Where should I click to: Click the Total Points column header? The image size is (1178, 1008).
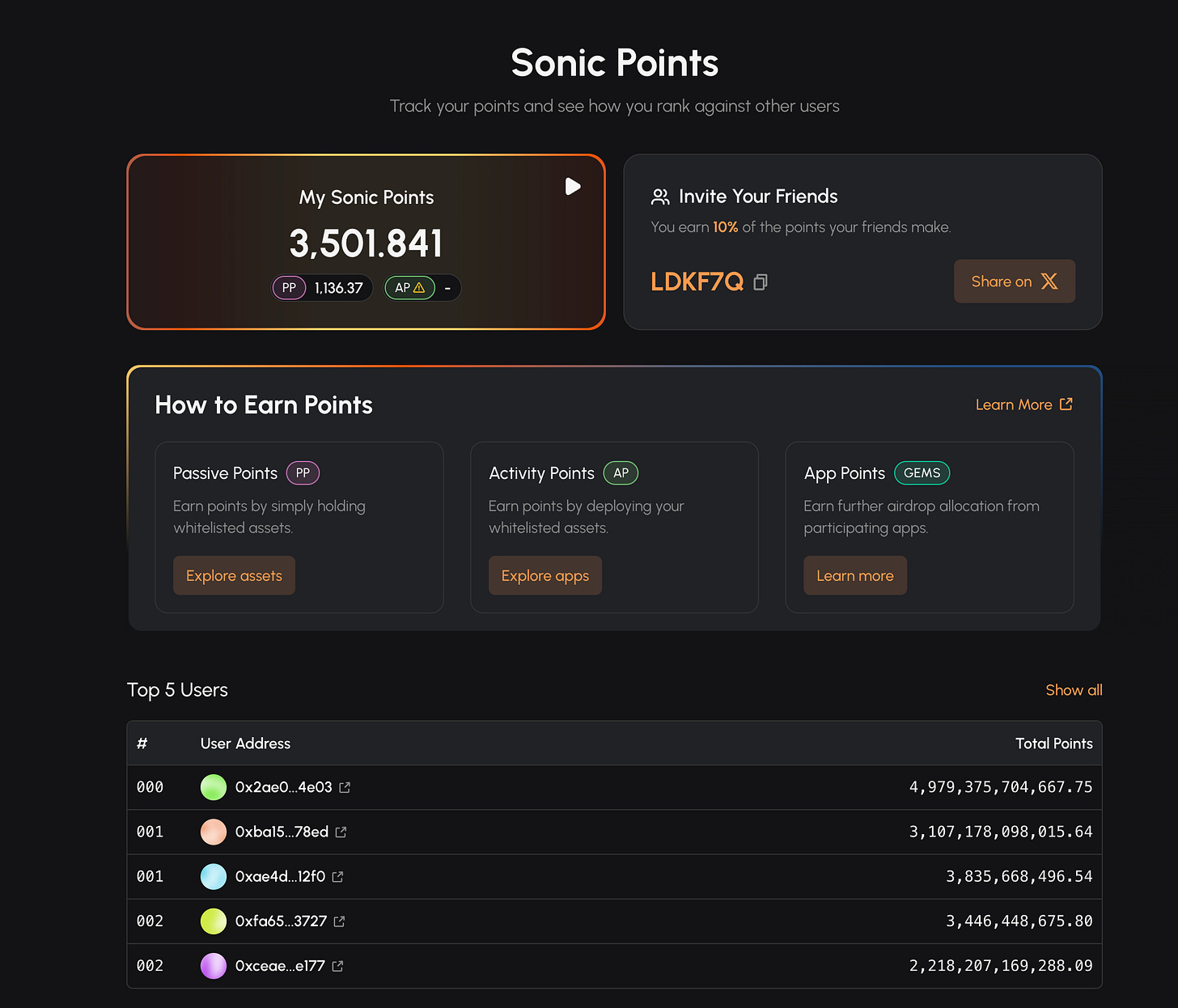(1053, 743)
